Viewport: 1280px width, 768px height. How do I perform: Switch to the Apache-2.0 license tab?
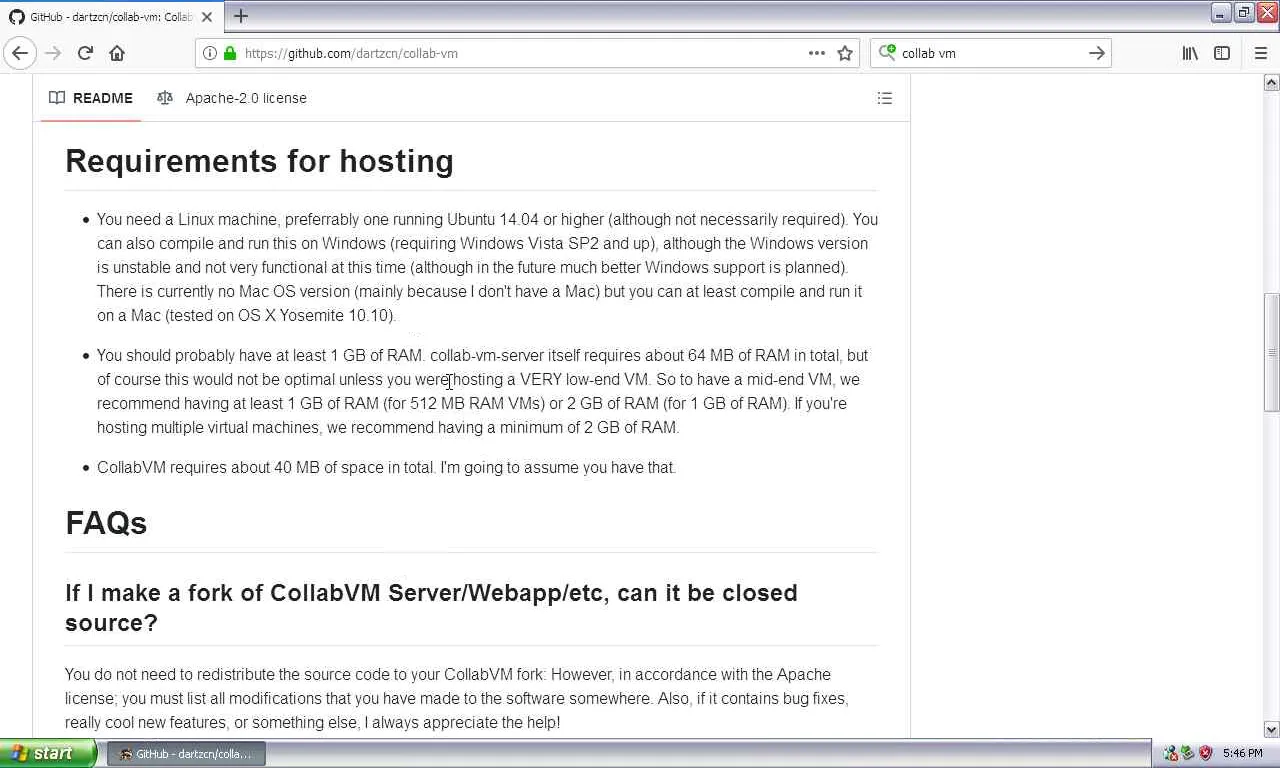(232, 98)
